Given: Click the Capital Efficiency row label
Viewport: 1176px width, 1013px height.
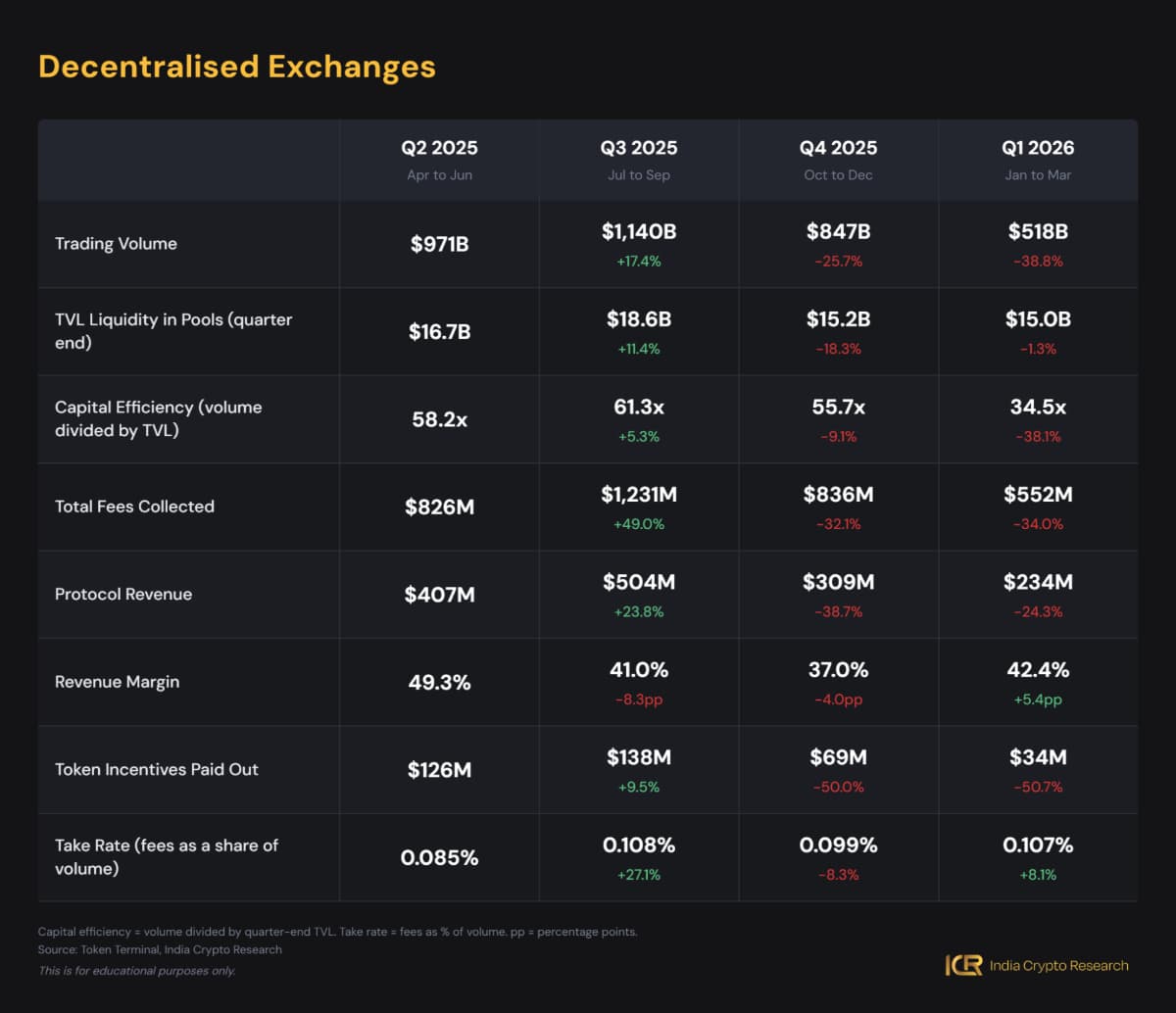Looking at the screenshot, I should pyautogui.click(x=159, y=418).
